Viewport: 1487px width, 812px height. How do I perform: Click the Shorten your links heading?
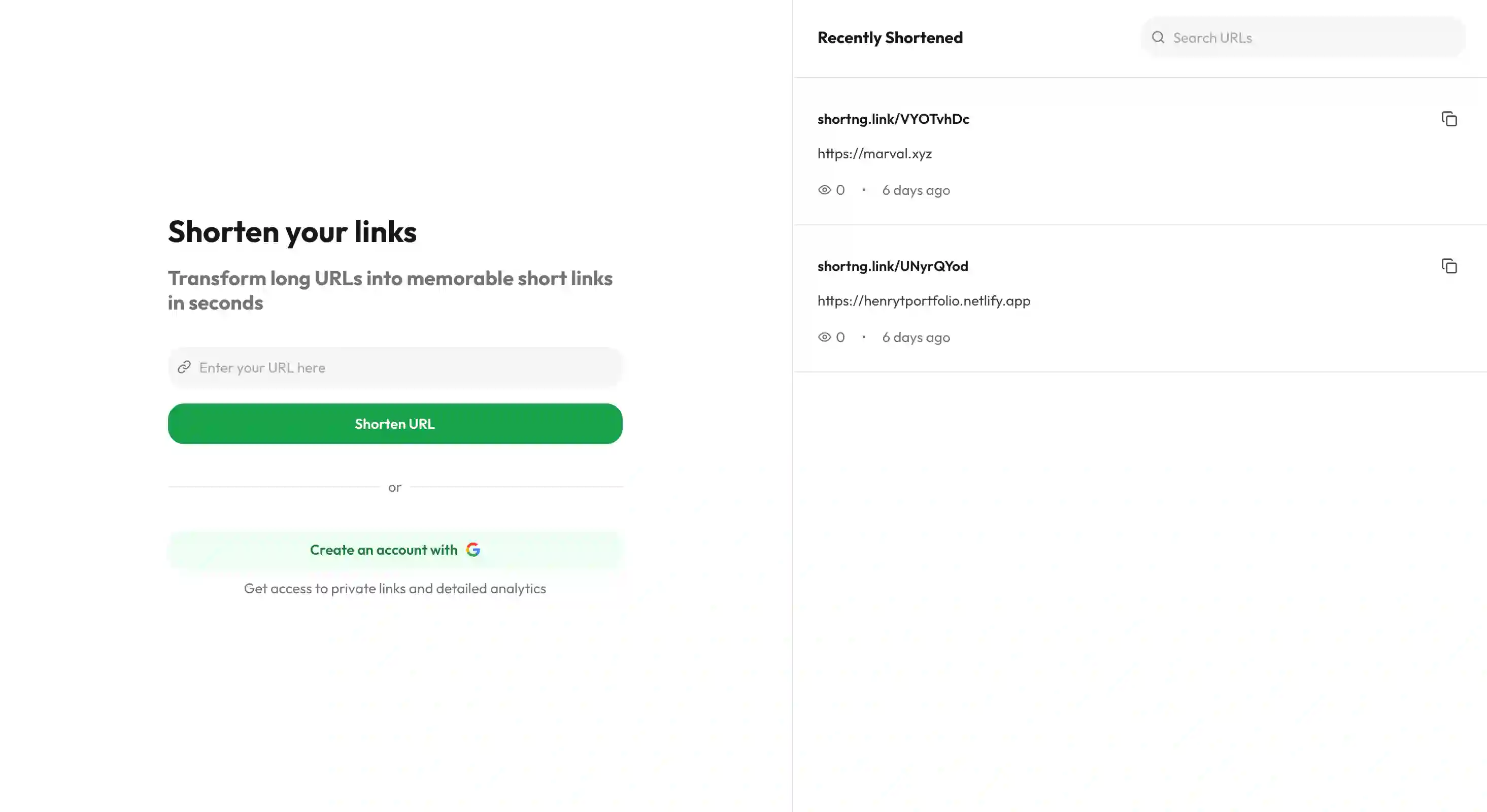click(292, 232)
